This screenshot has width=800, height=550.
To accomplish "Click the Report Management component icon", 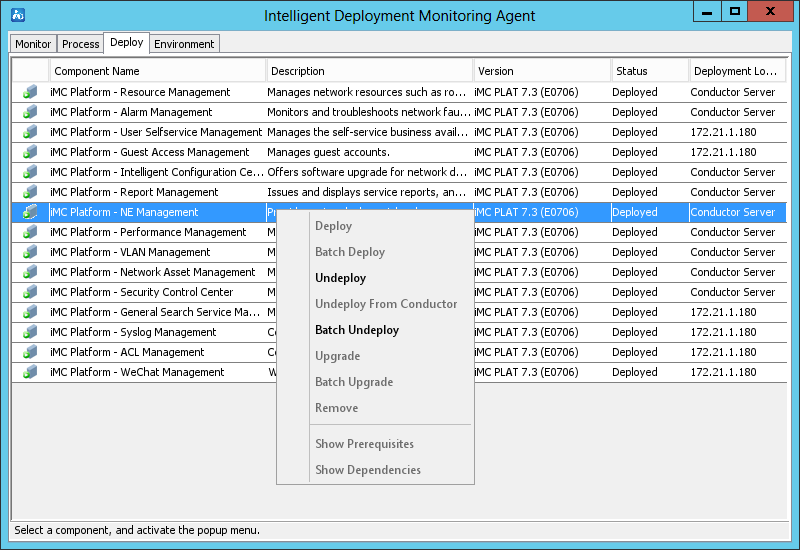I will click(30, 192).
